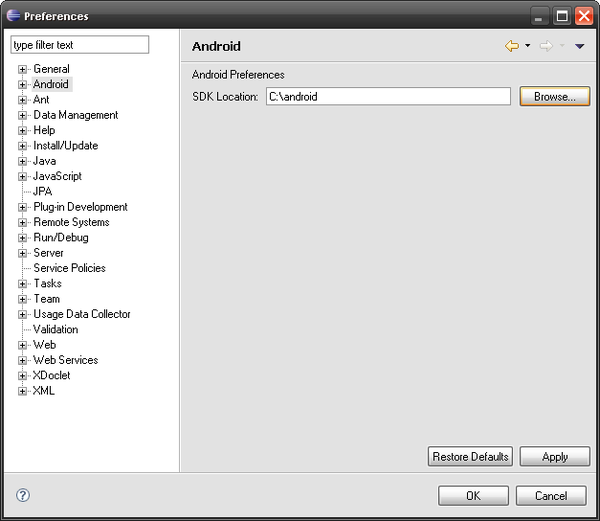
Task: Select the Tasks category
Action: point(47,283)
